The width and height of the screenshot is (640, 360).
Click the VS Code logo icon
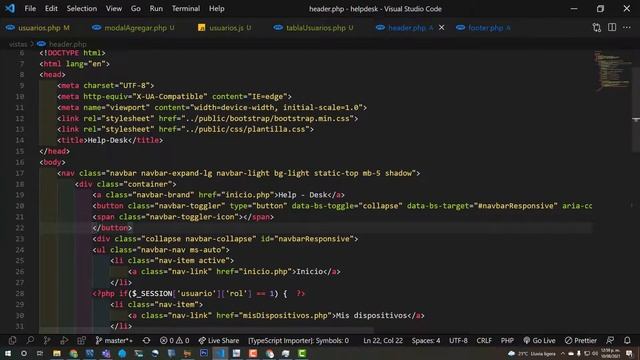[10, 8]
